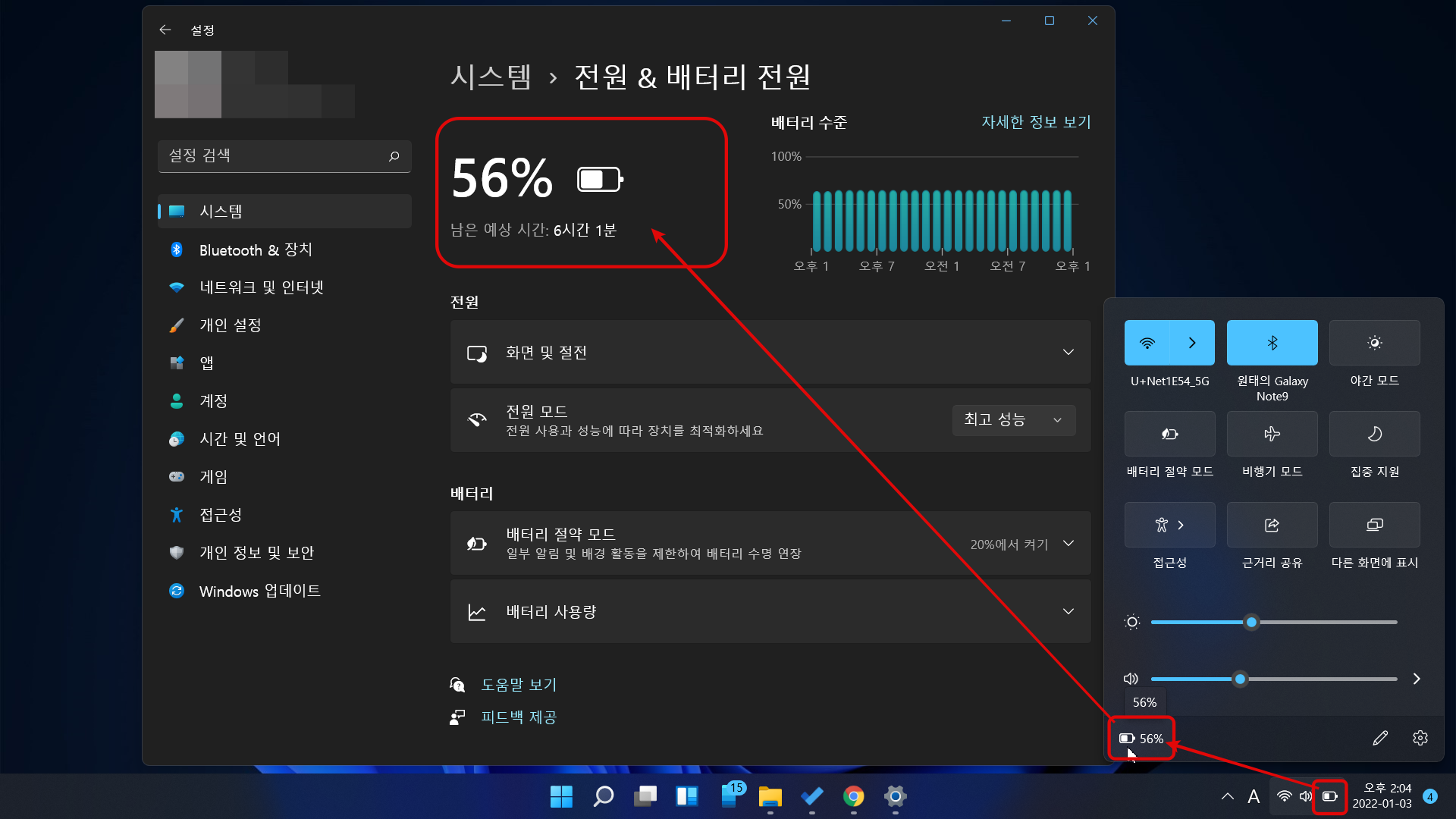The height and width of the screenshot is (819, 1456).
Task: Enable 야간 모드 (Night mode)
Action: coord(1374,343)
